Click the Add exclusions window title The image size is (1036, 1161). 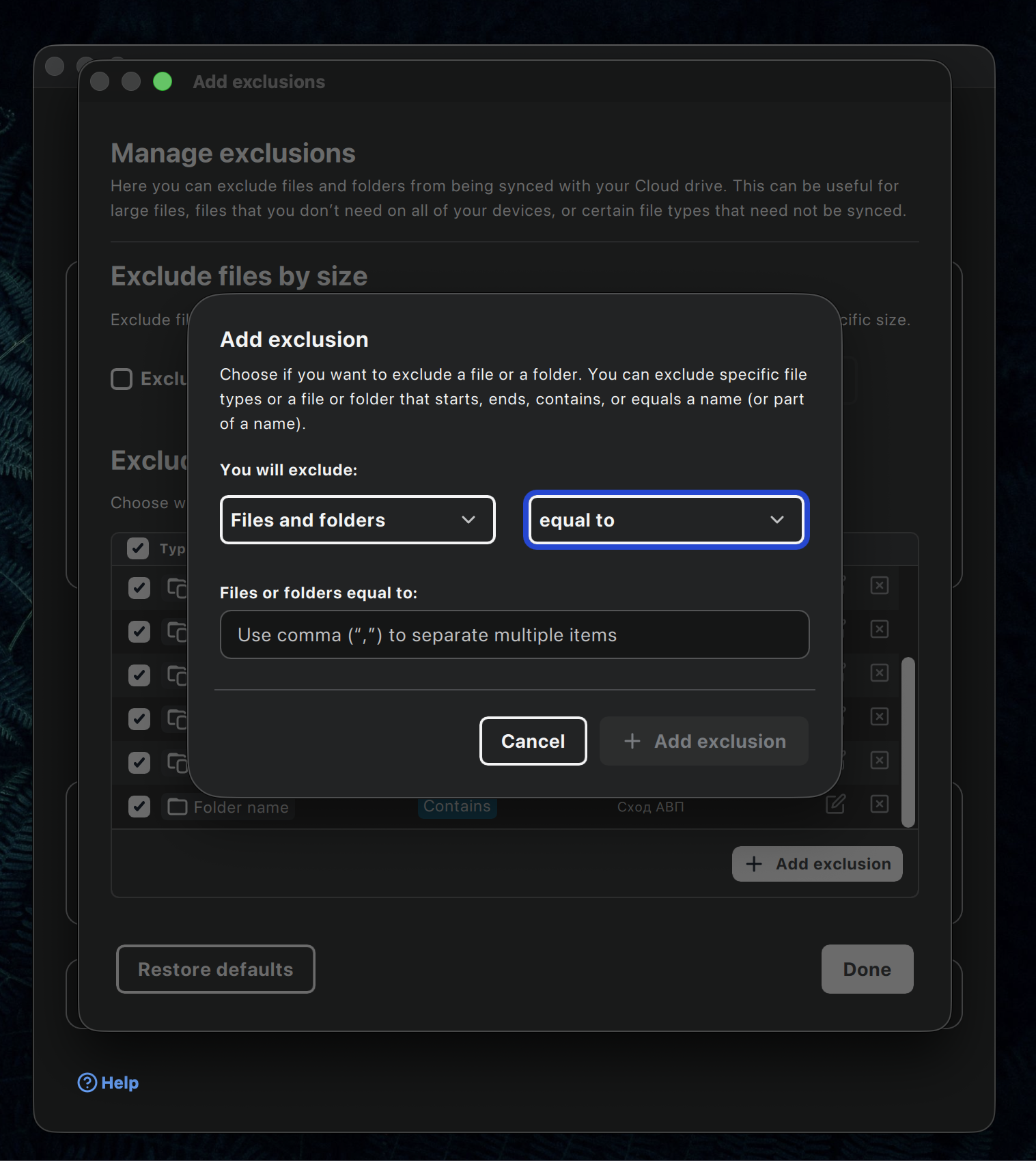click(x=259, y=82)
